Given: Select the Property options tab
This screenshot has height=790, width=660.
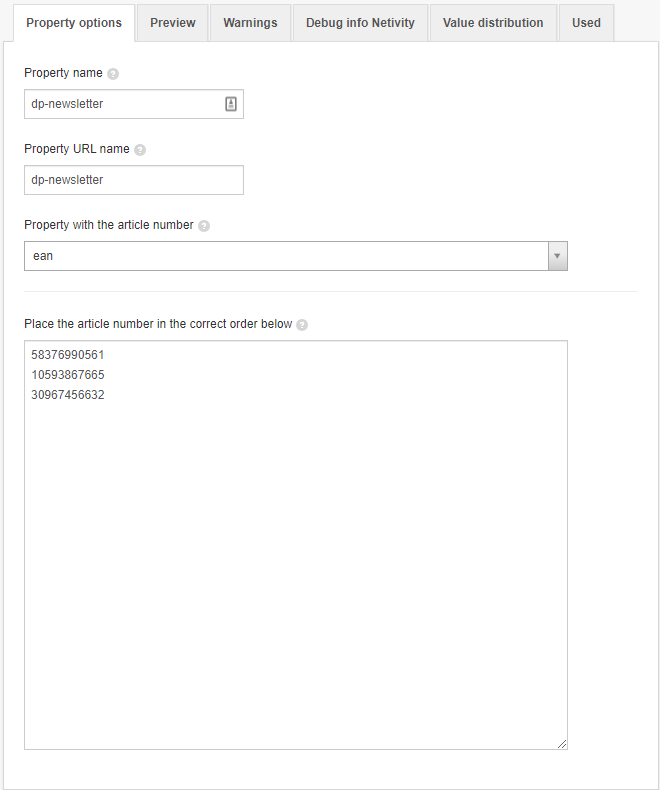Looking at the screenshot, I should point(74,23).
